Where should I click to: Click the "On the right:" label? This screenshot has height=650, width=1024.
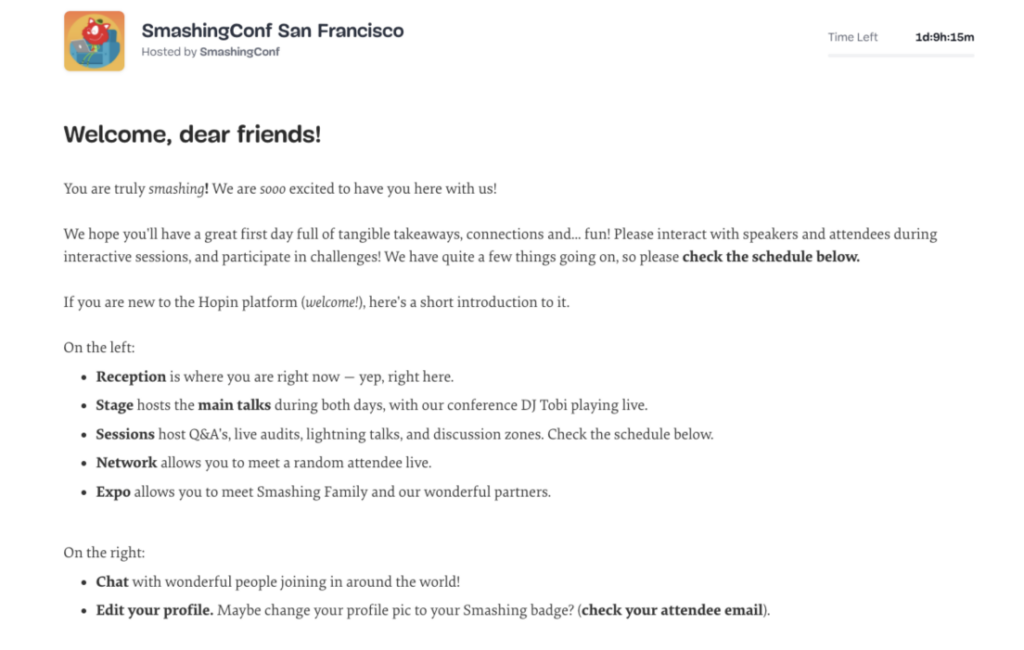106,552
